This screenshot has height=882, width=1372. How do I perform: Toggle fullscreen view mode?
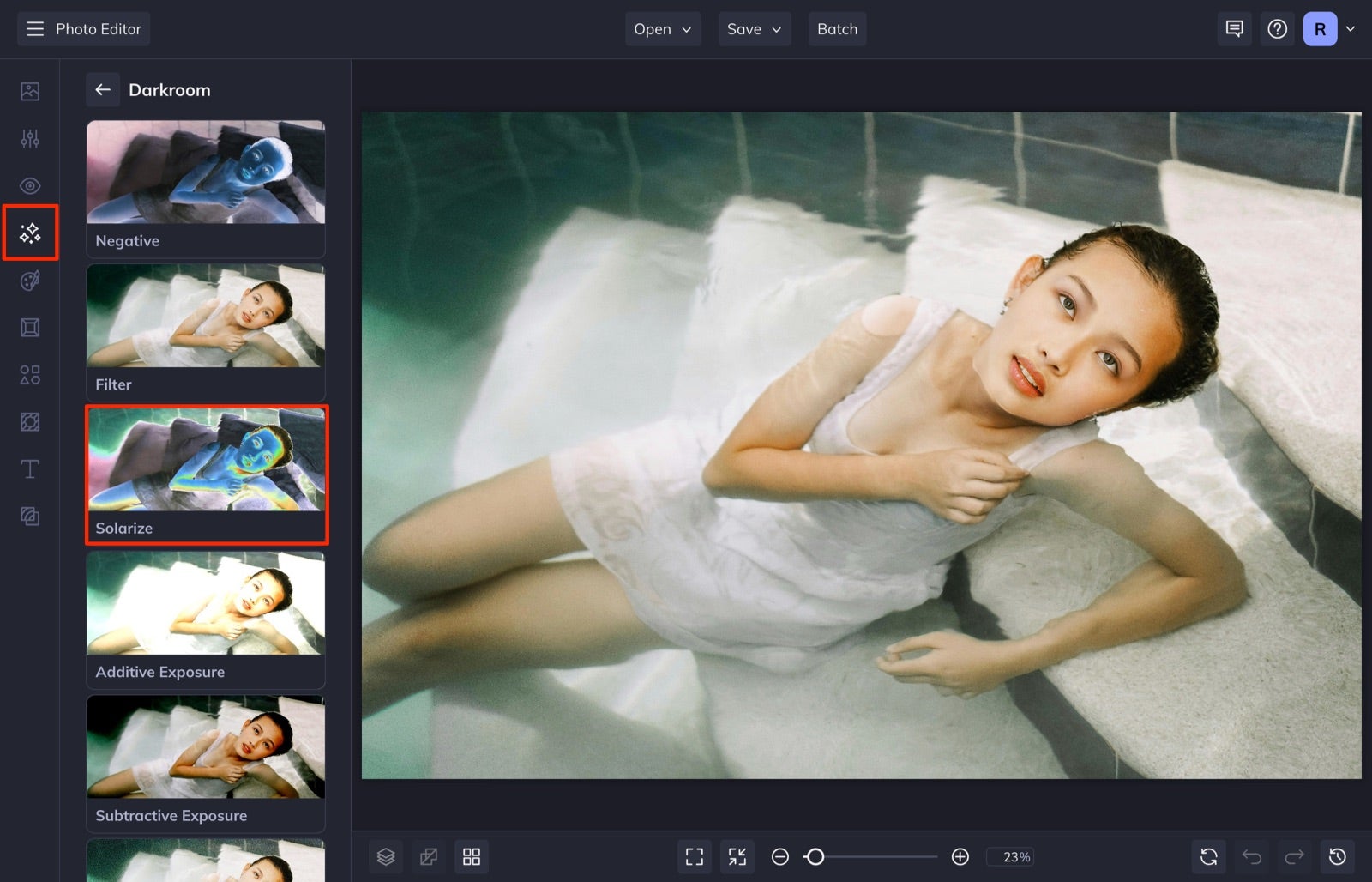[694, 856]
